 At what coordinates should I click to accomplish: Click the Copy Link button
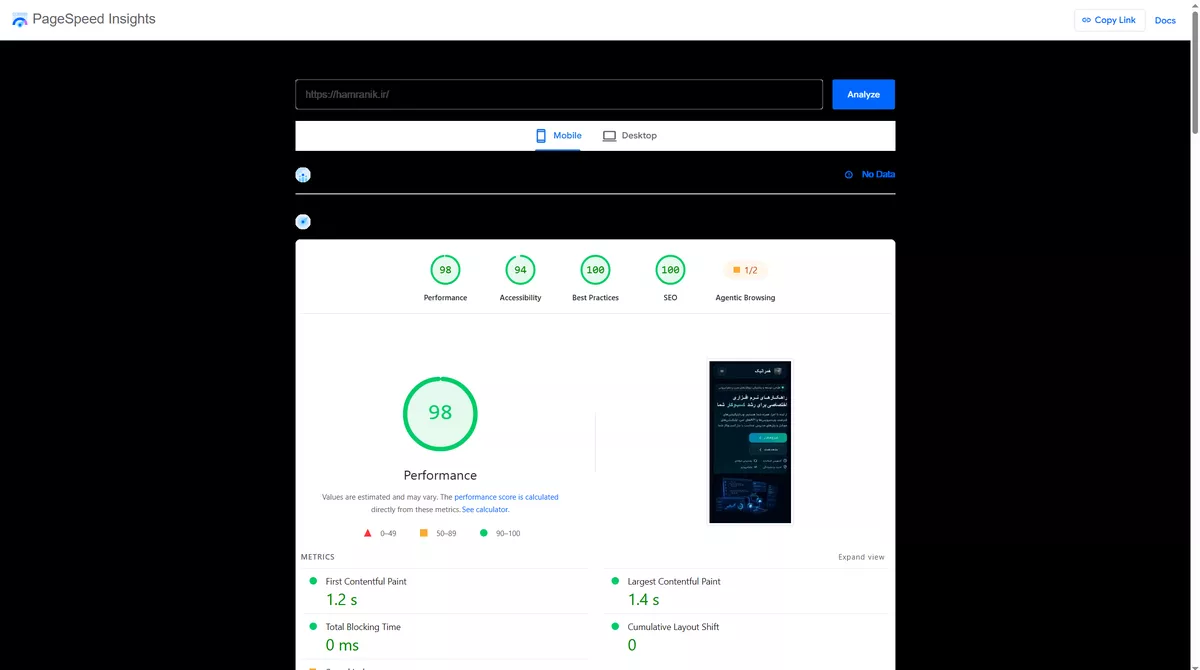click(x=1109, y=20)
